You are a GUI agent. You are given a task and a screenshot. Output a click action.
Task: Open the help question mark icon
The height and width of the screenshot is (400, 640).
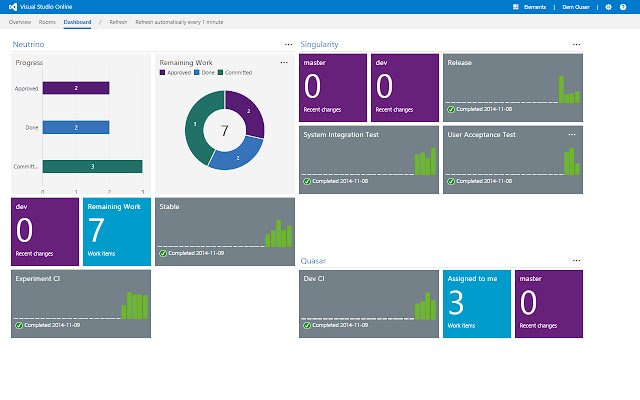coord(623,7)
